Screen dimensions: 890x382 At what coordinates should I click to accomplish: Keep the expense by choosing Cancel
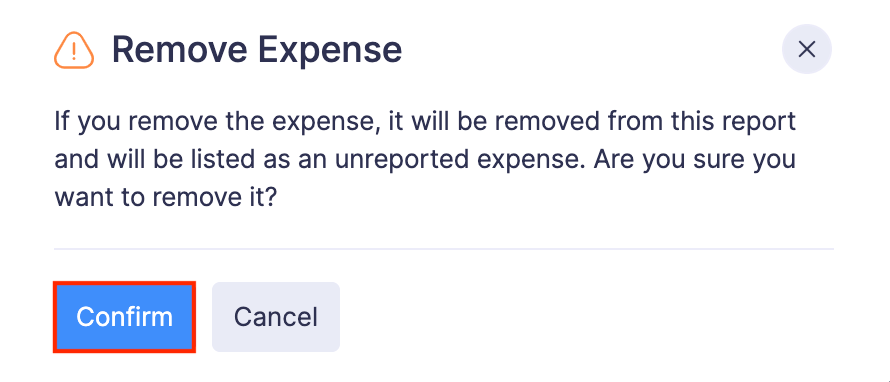276,317
